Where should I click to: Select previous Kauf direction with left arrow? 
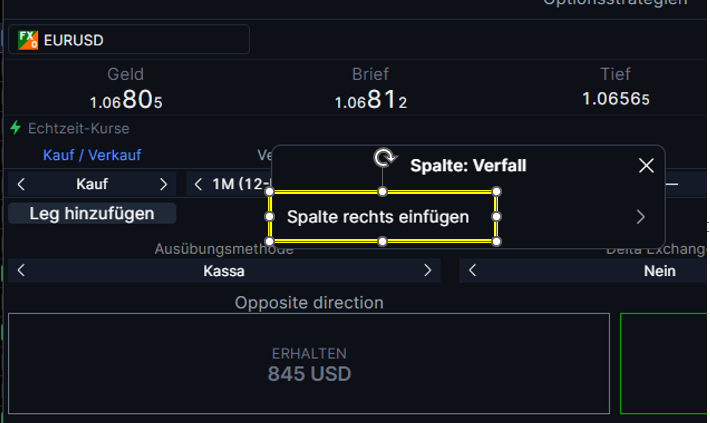(21, 184)
